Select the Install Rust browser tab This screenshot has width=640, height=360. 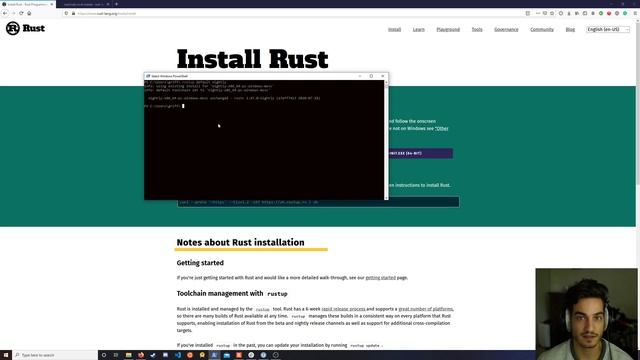pos(27,4)
